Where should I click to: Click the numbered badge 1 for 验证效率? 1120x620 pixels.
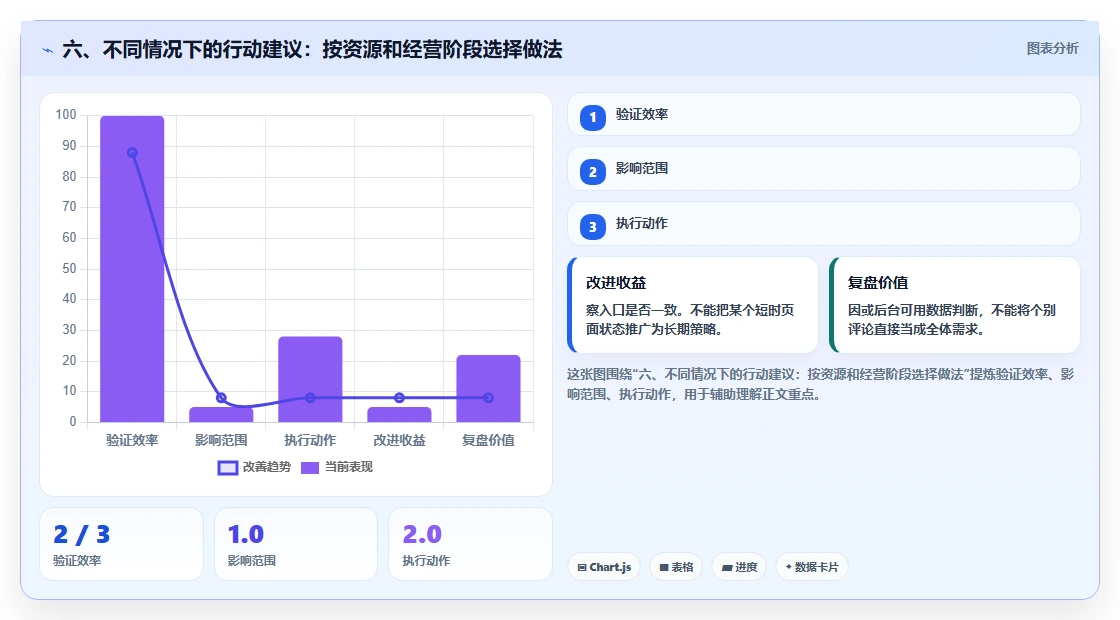click(x=593, y=117)
